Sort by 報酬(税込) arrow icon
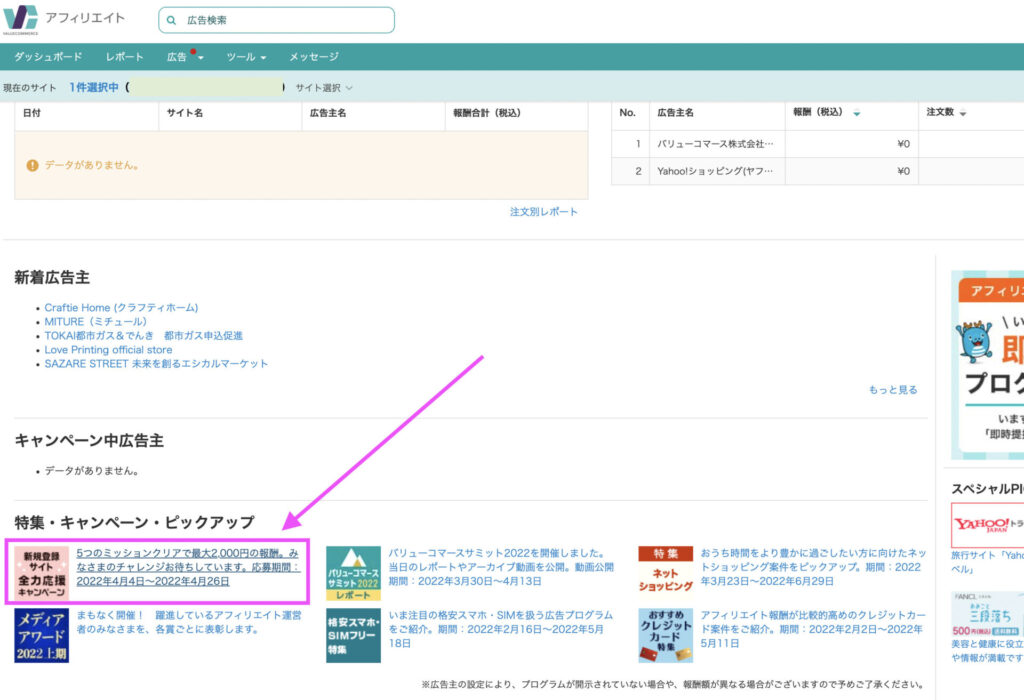Screen dimensions: 1024x700 pos(857,114)
